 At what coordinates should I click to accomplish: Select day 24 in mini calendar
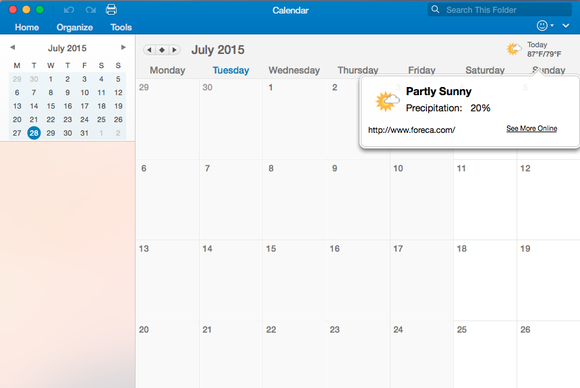pos(84,119)
